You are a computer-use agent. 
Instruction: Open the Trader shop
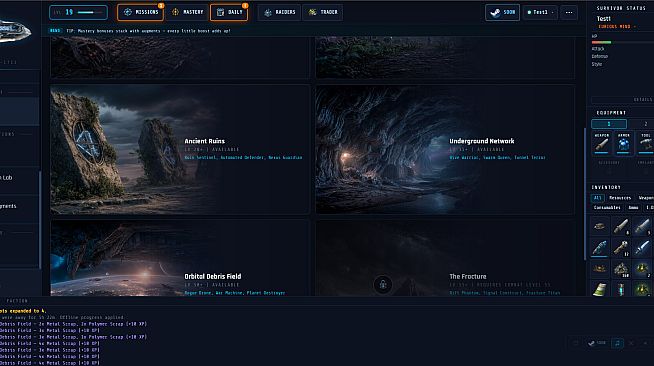click(x=323, y=12)
